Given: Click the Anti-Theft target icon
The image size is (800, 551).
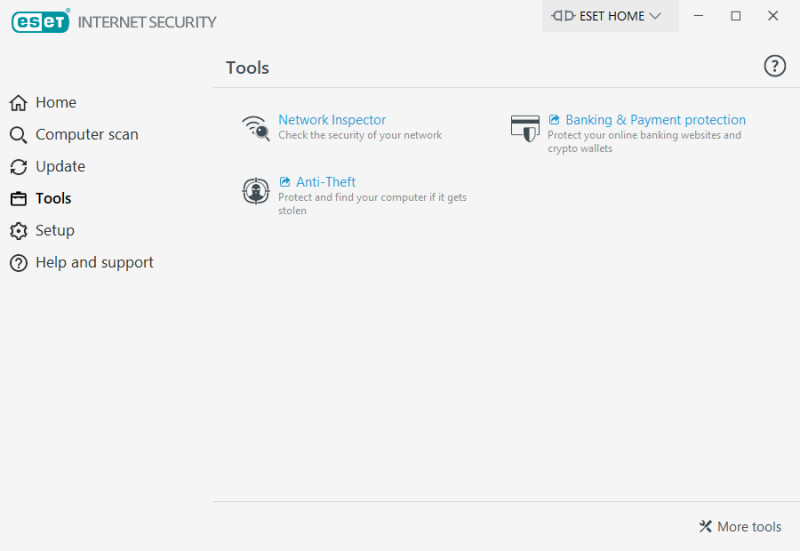Looking at the screenshot, I should tap(256, 191).
